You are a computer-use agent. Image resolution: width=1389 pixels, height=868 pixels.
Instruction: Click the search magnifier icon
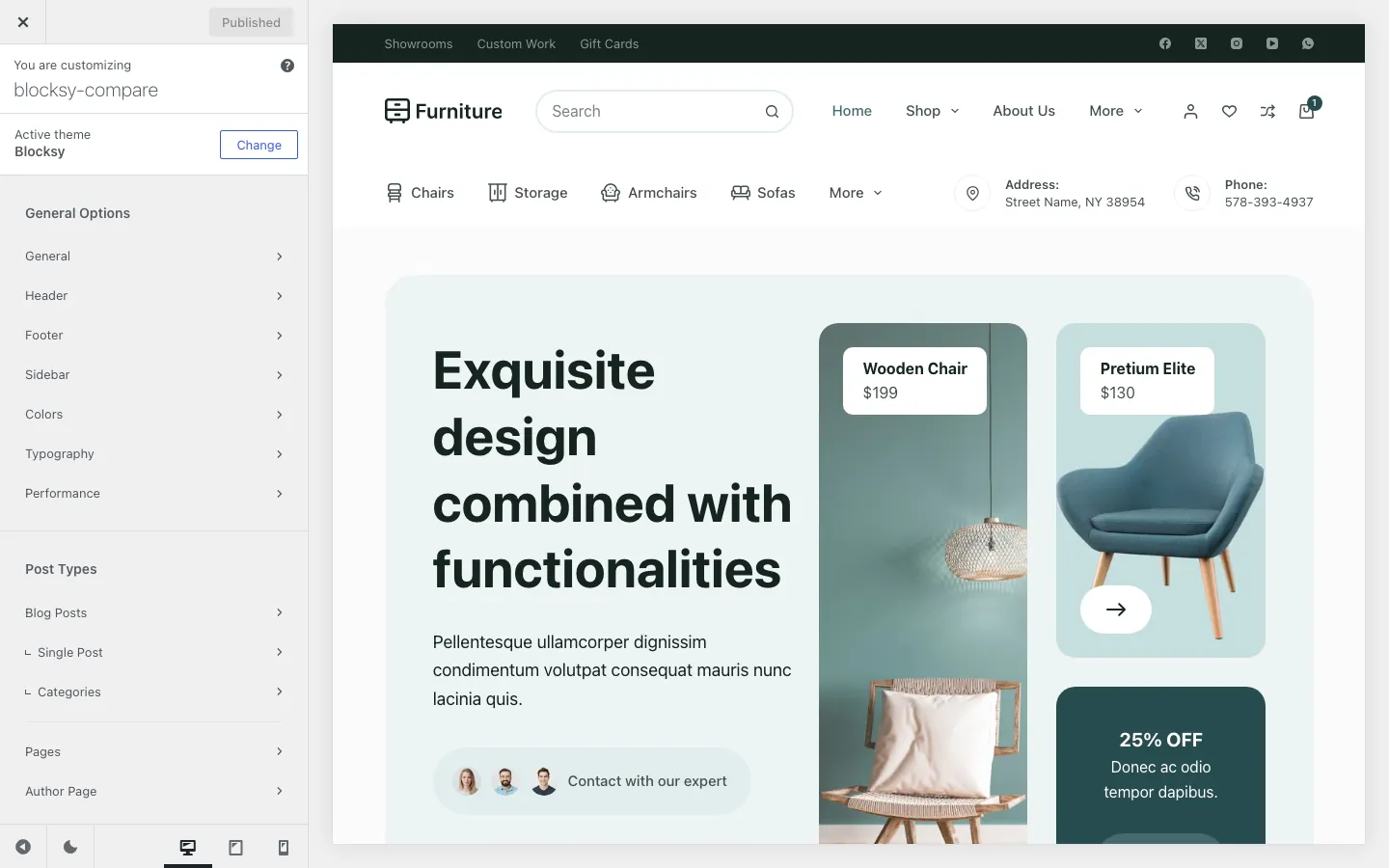(x=772, y=112)
